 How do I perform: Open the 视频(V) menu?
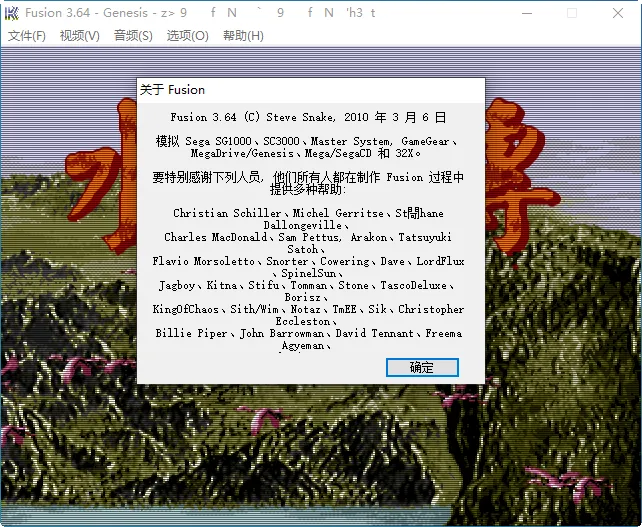[x=80, y=36]
